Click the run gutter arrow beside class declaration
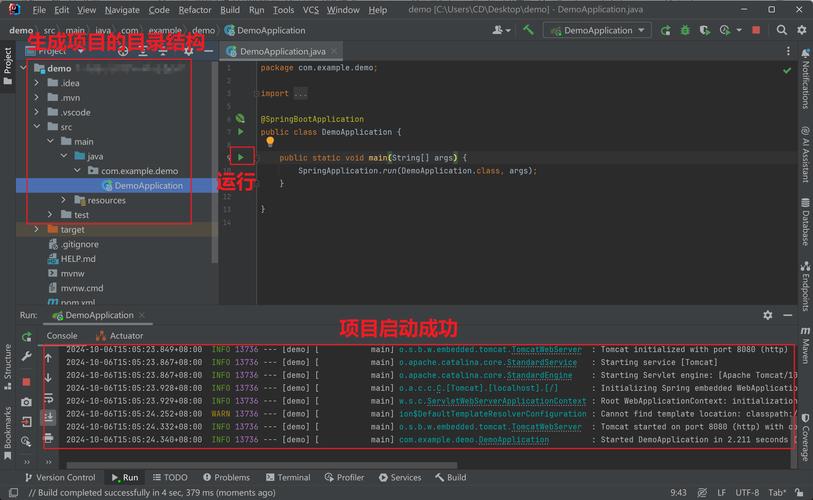This screenshot has width=813, height=500. pyautogui.click(x=241, y=132)
